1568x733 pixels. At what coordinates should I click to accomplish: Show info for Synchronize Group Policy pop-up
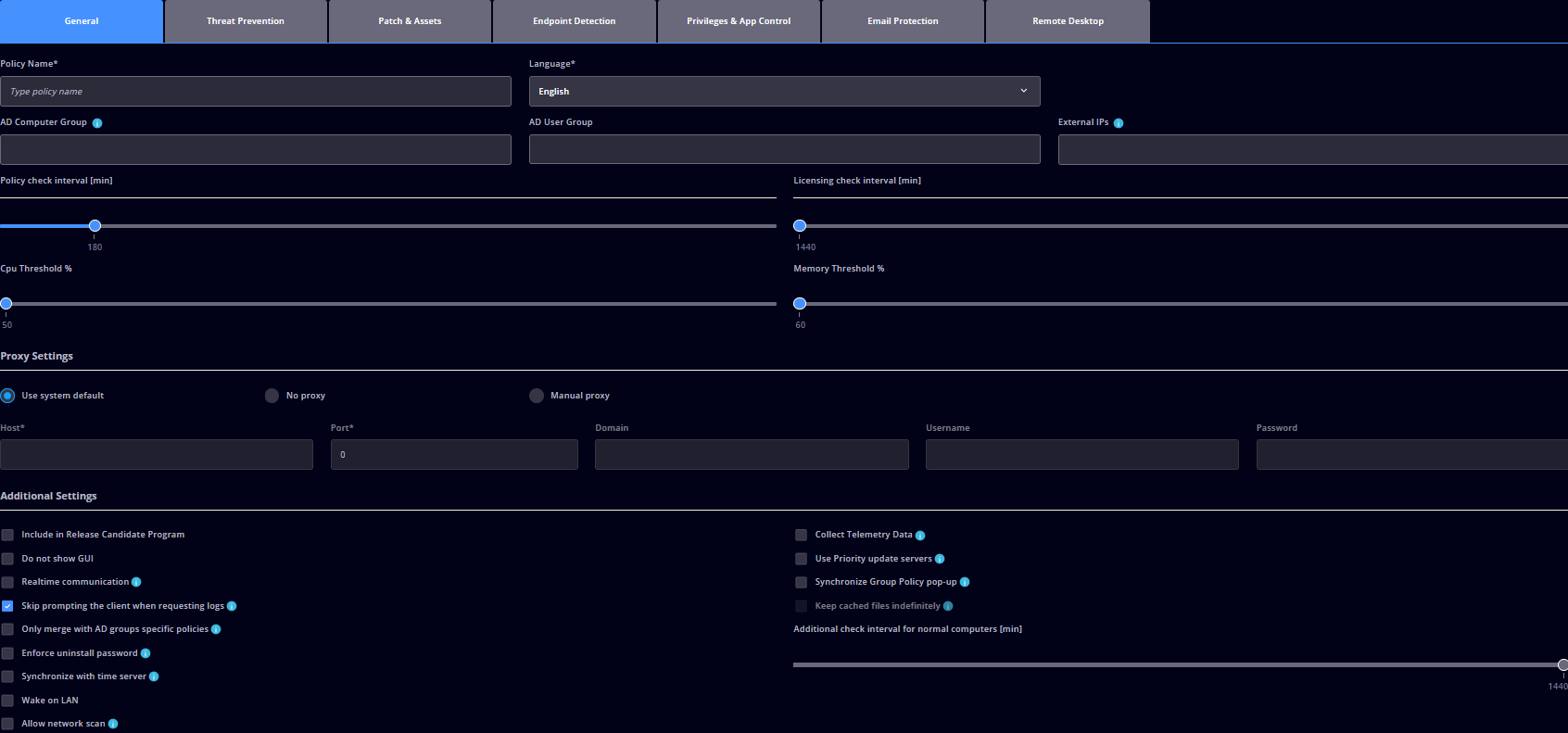965,582
